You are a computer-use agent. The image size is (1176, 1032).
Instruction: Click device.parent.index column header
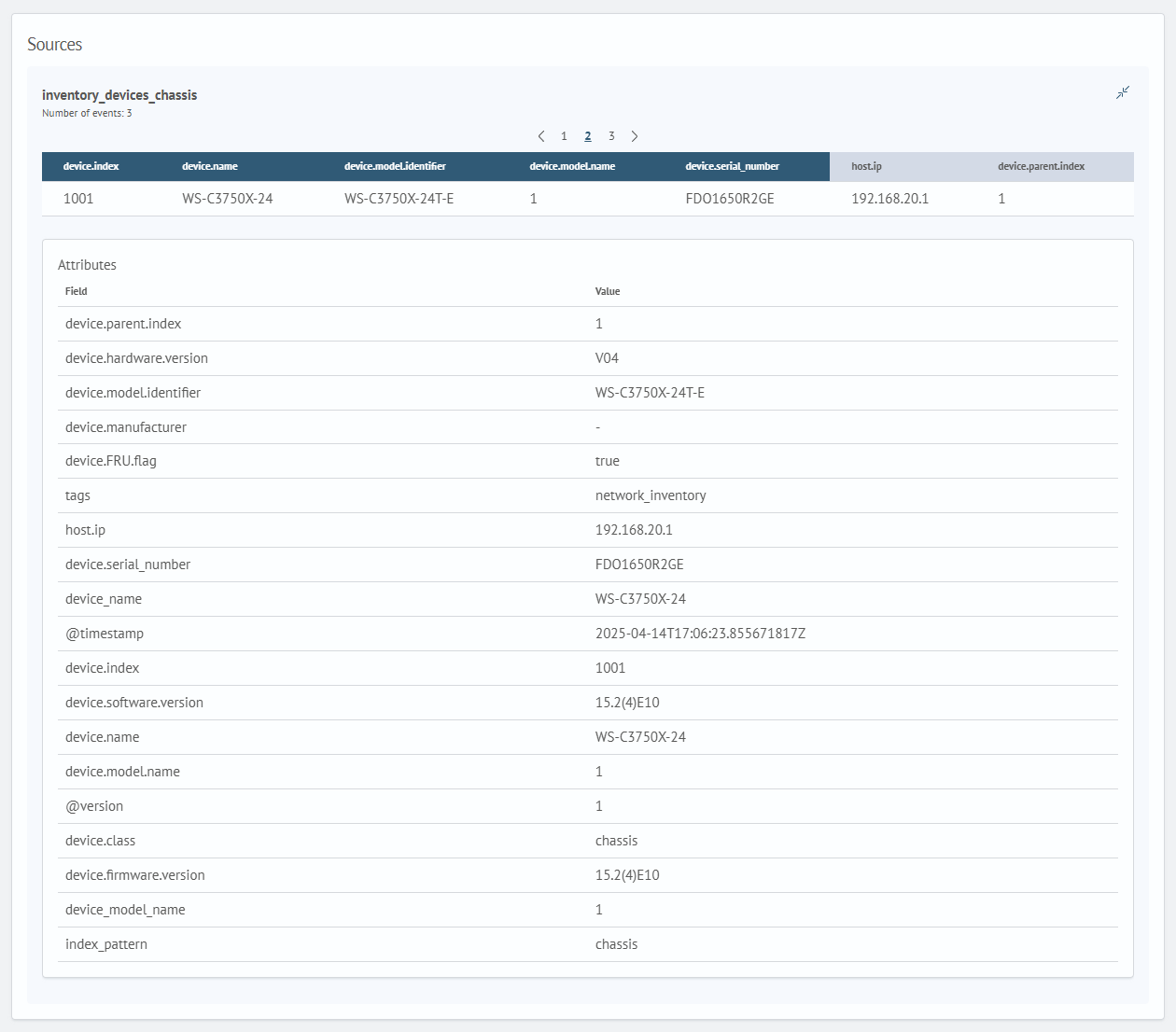(1041, 166)
